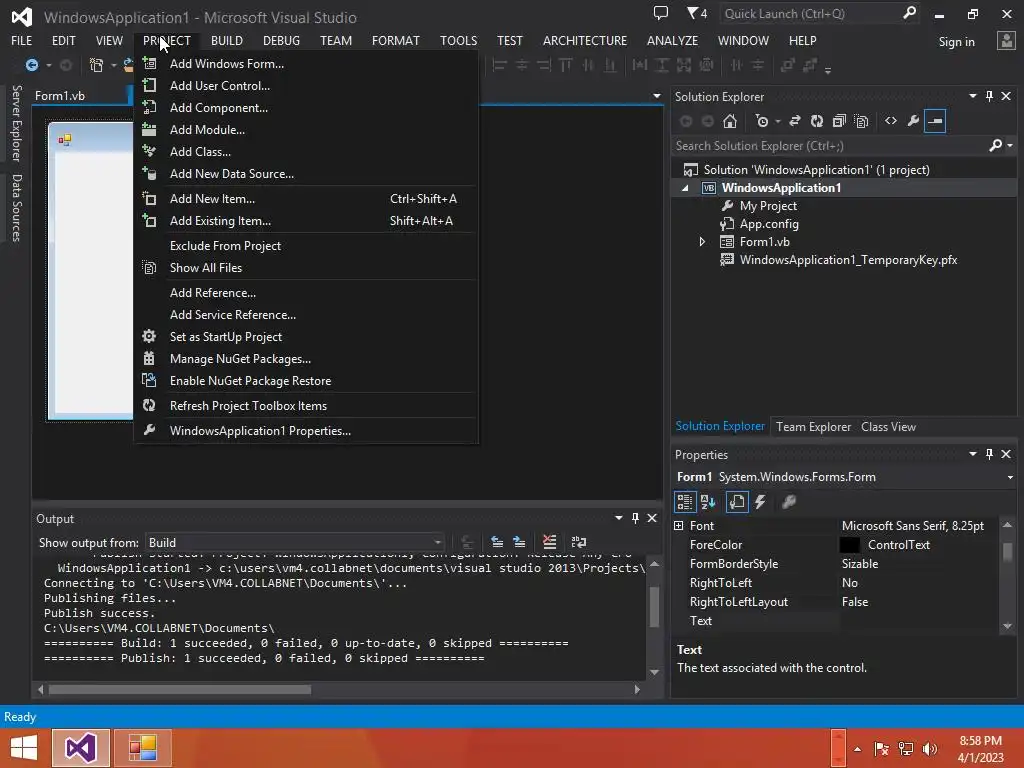1024x768 pixels.
Task: Refresh Solution Explorer with circular arrows icon
Action: coord(817,121)
